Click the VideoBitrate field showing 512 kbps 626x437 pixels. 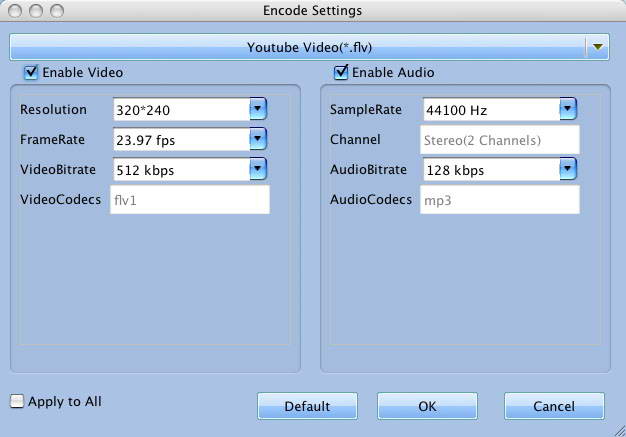[x=180, y=170]
